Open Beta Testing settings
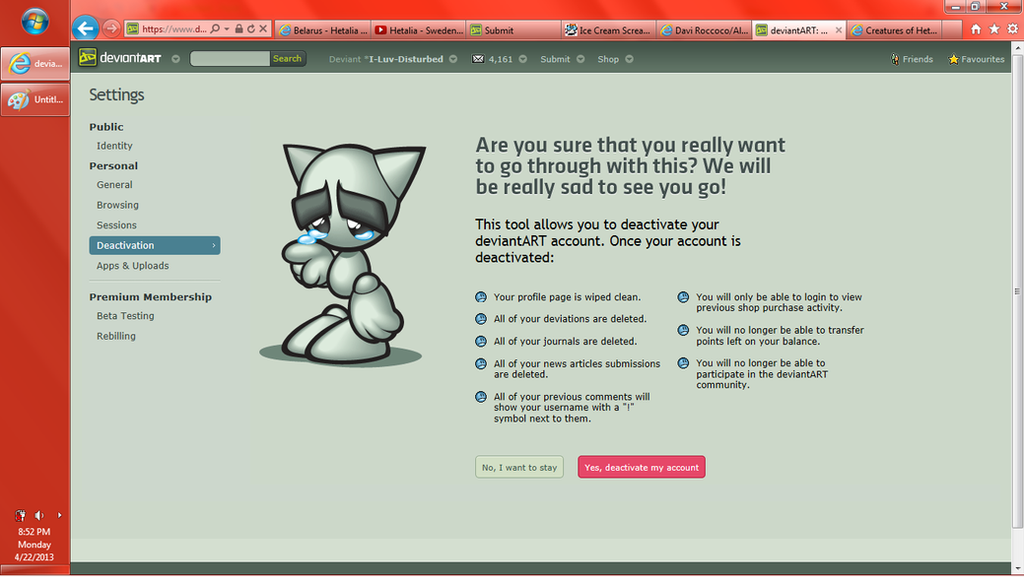This screenshot has height=577, width=1024. (125, 316)
